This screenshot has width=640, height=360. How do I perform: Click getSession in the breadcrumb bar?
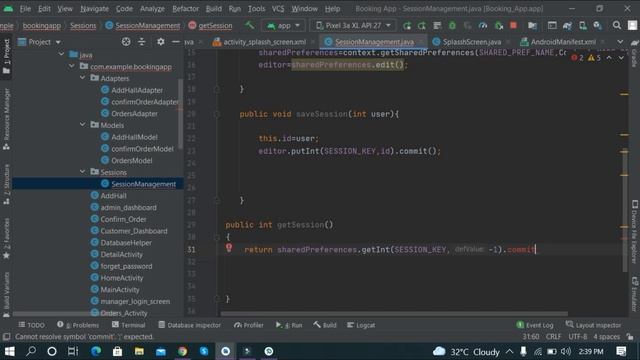click(211, 26)
